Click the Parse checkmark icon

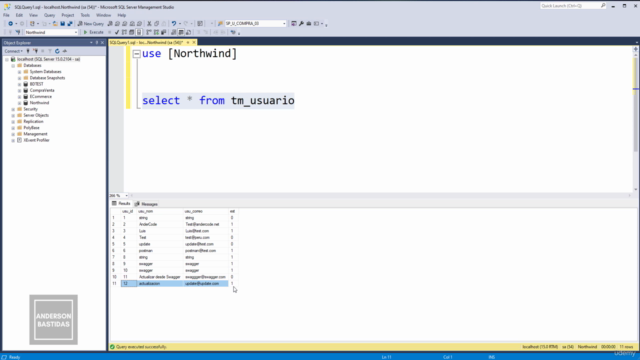(117, 32)
